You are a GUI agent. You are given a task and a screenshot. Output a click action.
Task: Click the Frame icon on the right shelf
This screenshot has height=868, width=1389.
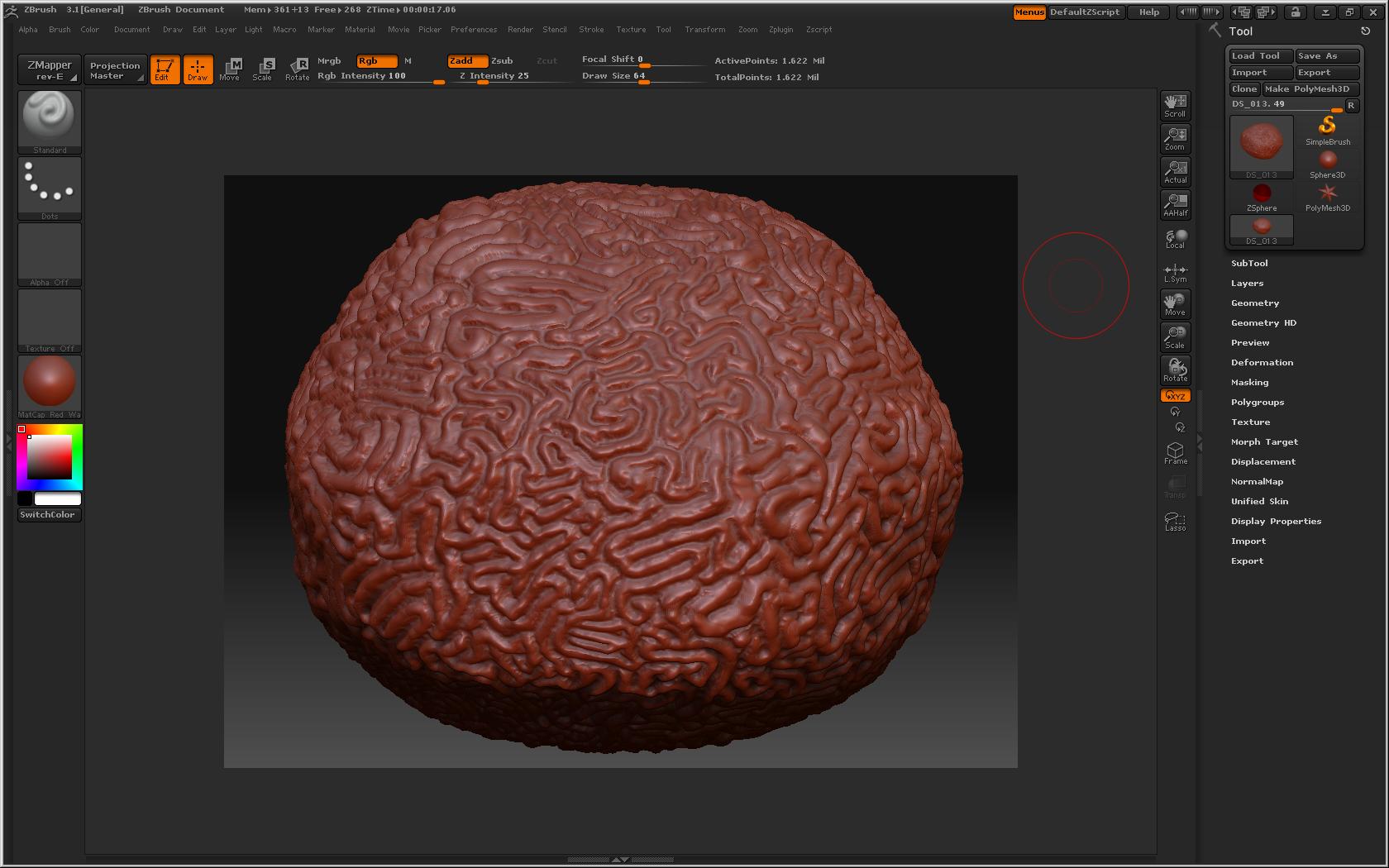(x=1175, y=452)
